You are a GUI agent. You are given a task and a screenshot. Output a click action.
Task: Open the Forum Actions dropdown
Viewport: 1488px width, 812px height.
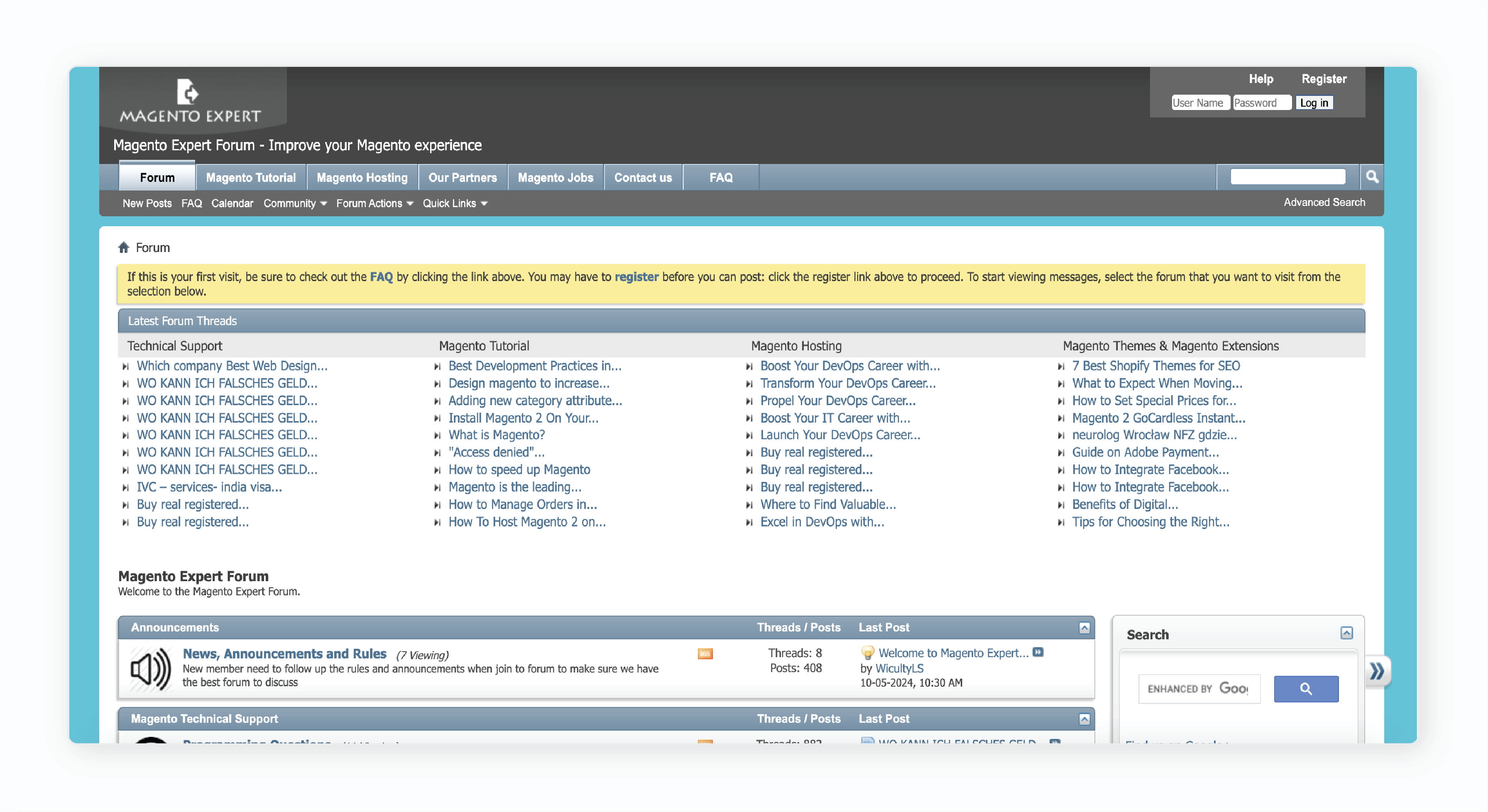click(x=375, y=203)
